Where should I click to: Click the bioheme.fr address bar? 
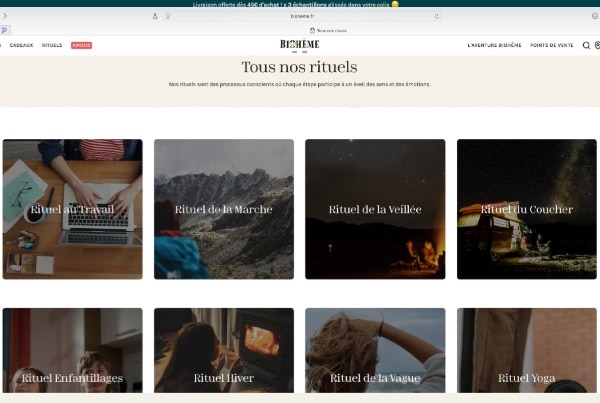point(300,16)
